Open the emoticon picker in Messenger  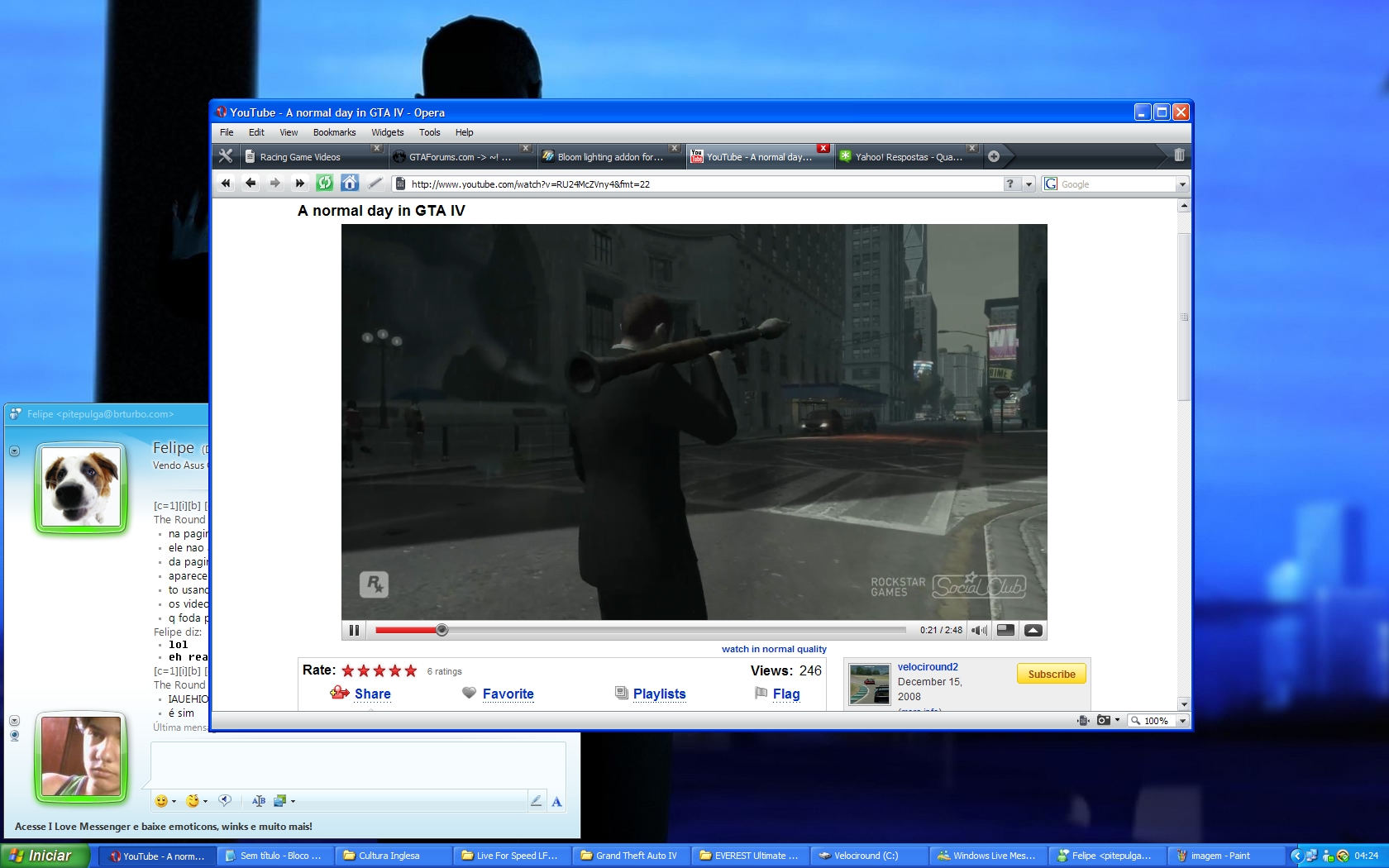click(x=161, y=801)
